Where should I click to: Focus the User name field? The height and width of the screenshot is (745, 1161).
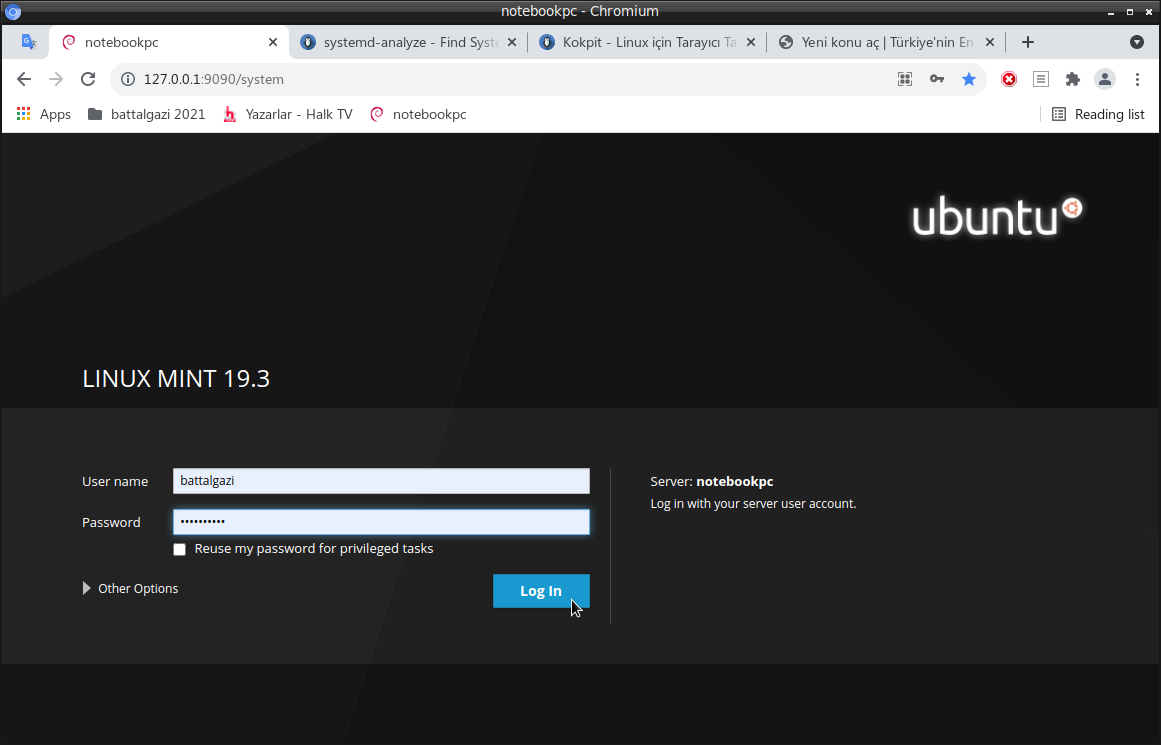pyautogui.click(x=381, y=481)
